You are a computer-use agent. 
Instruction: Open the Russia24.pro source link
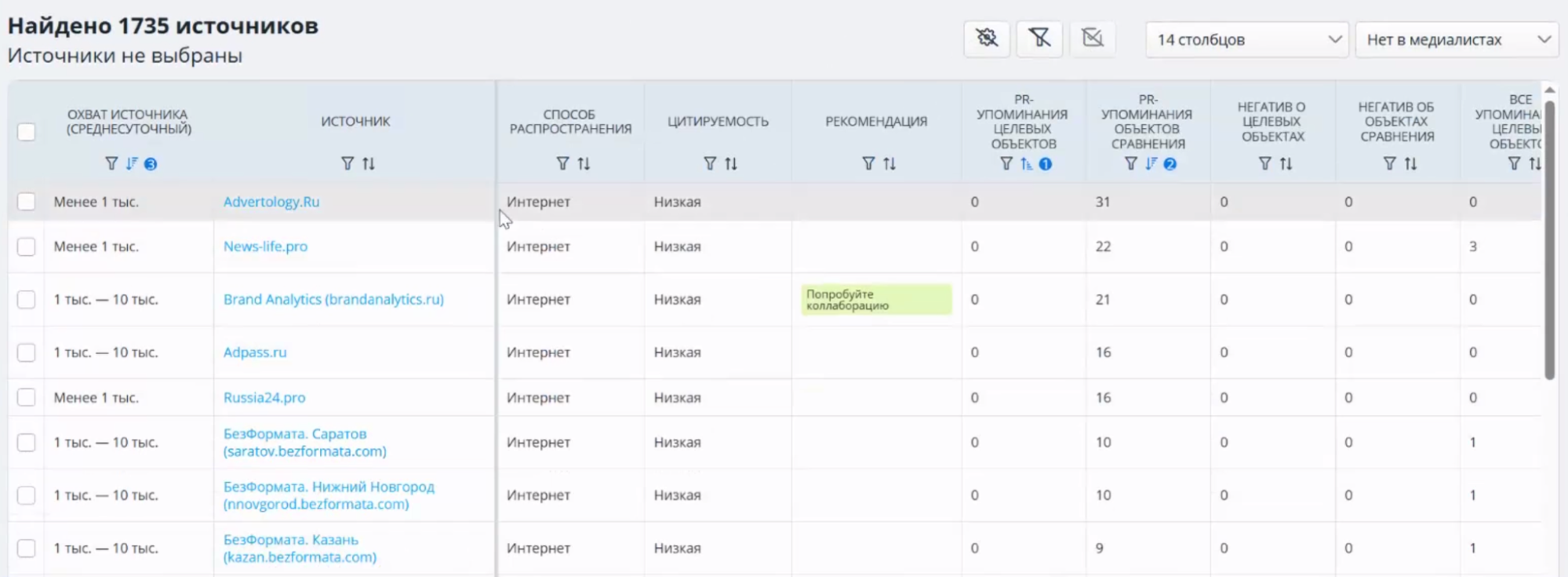tap(264, 398)
